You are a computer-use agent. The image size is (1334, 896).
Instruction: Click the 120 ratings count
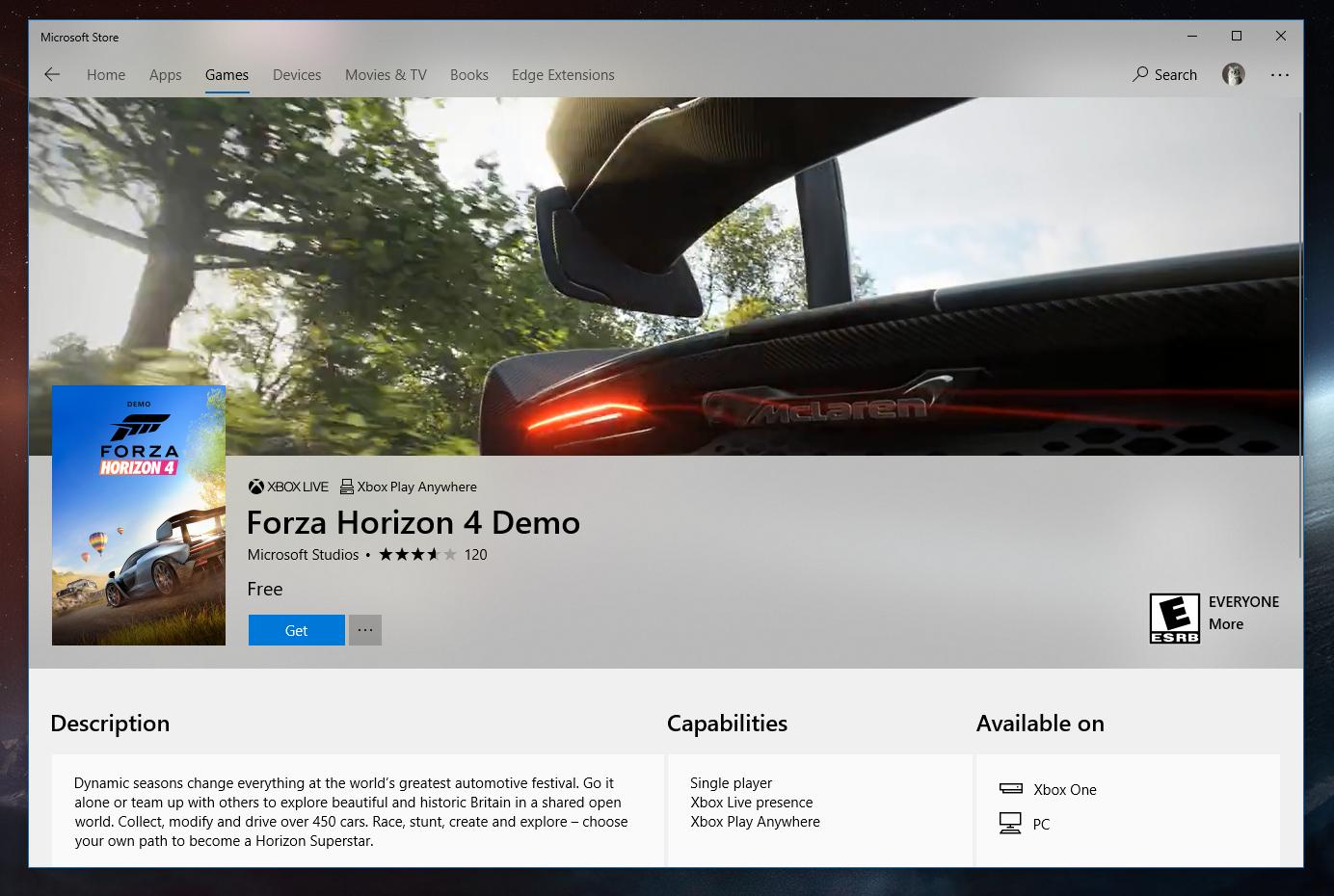pyautogui.click(x=475, y=555)
